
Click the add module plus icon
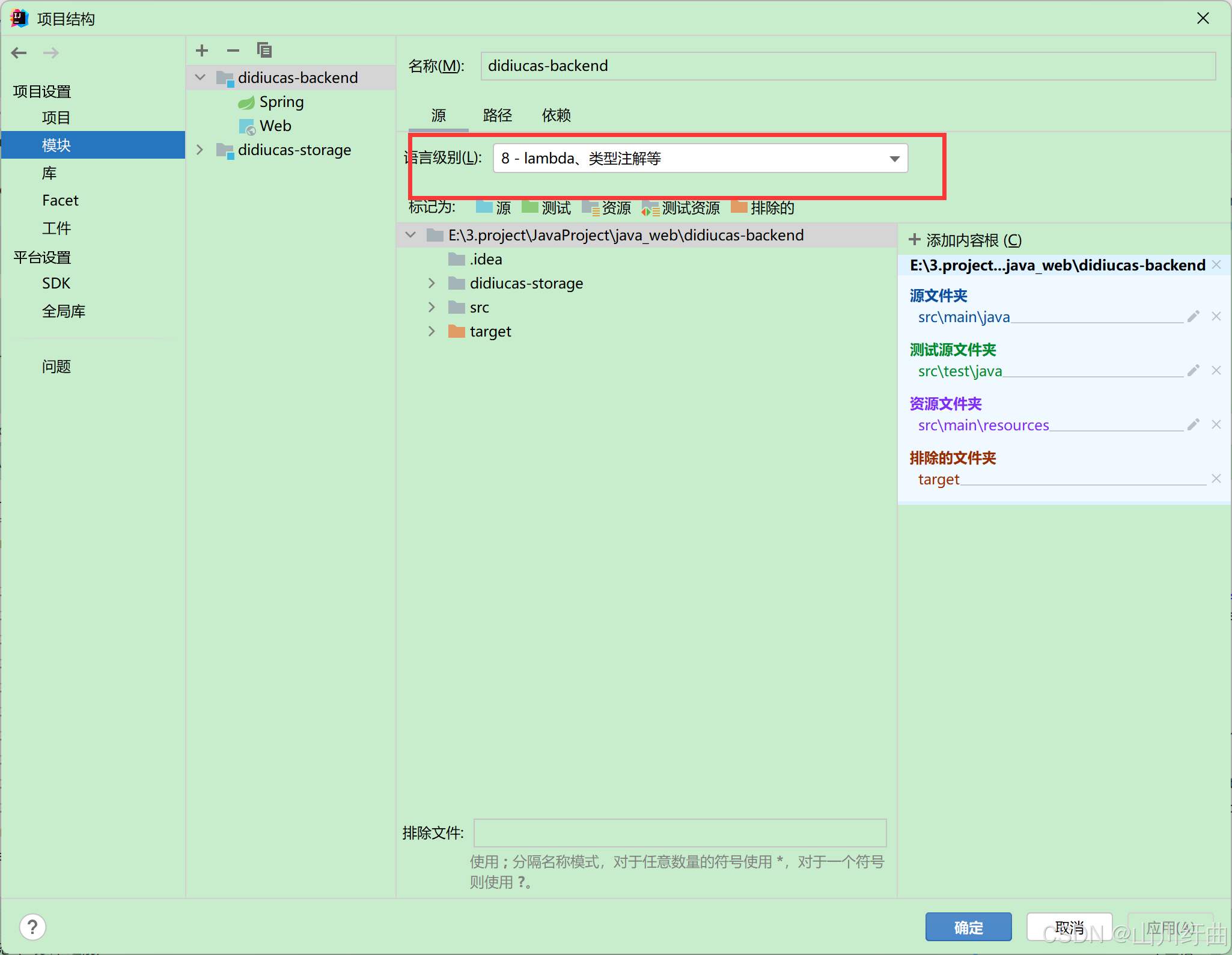tap(202, 50)
